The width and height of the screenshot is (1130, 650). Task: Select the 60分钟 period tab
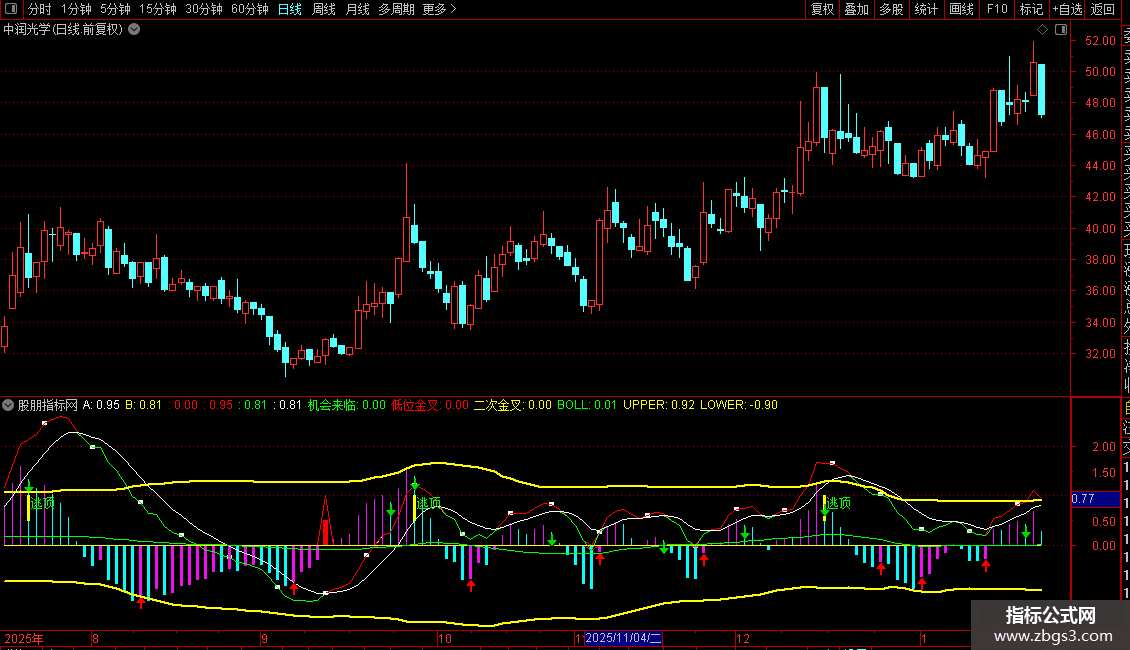(250, 9)
